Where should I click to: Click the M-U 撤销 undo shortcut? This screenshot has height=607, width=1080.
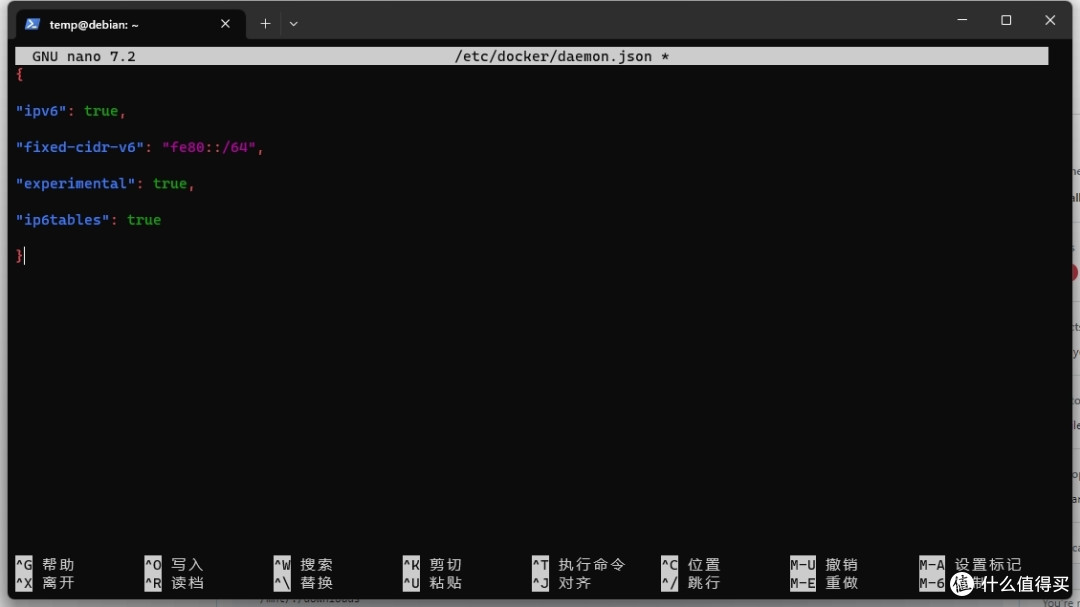(x=824, y=565)
